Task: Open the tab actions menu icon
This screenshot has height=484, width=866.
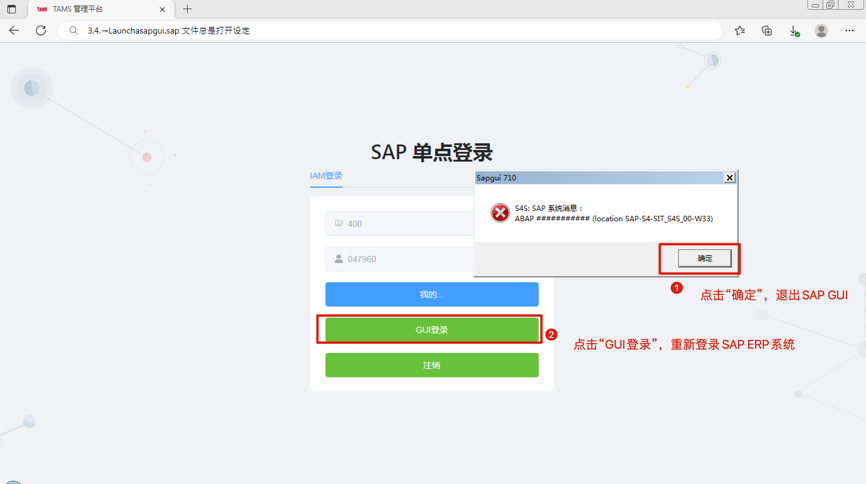Action: (x=12, y=9)
